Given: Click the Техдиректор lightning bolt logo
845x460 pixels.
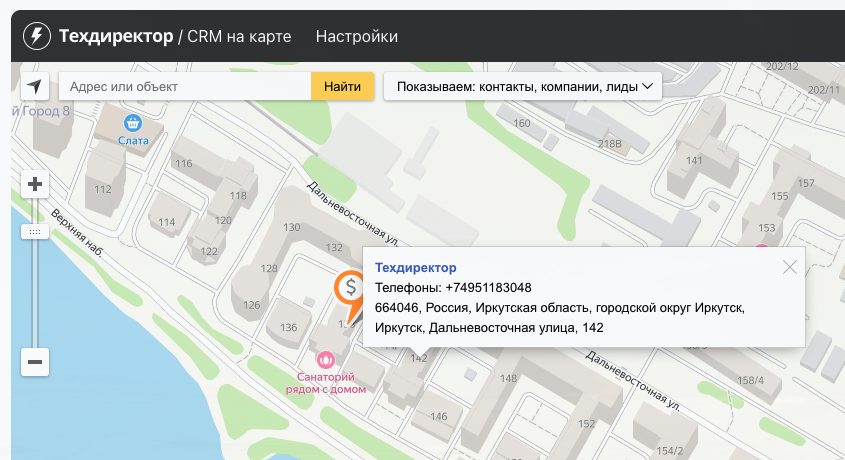Looking at the screenshot, I should [x=37, y=36].
